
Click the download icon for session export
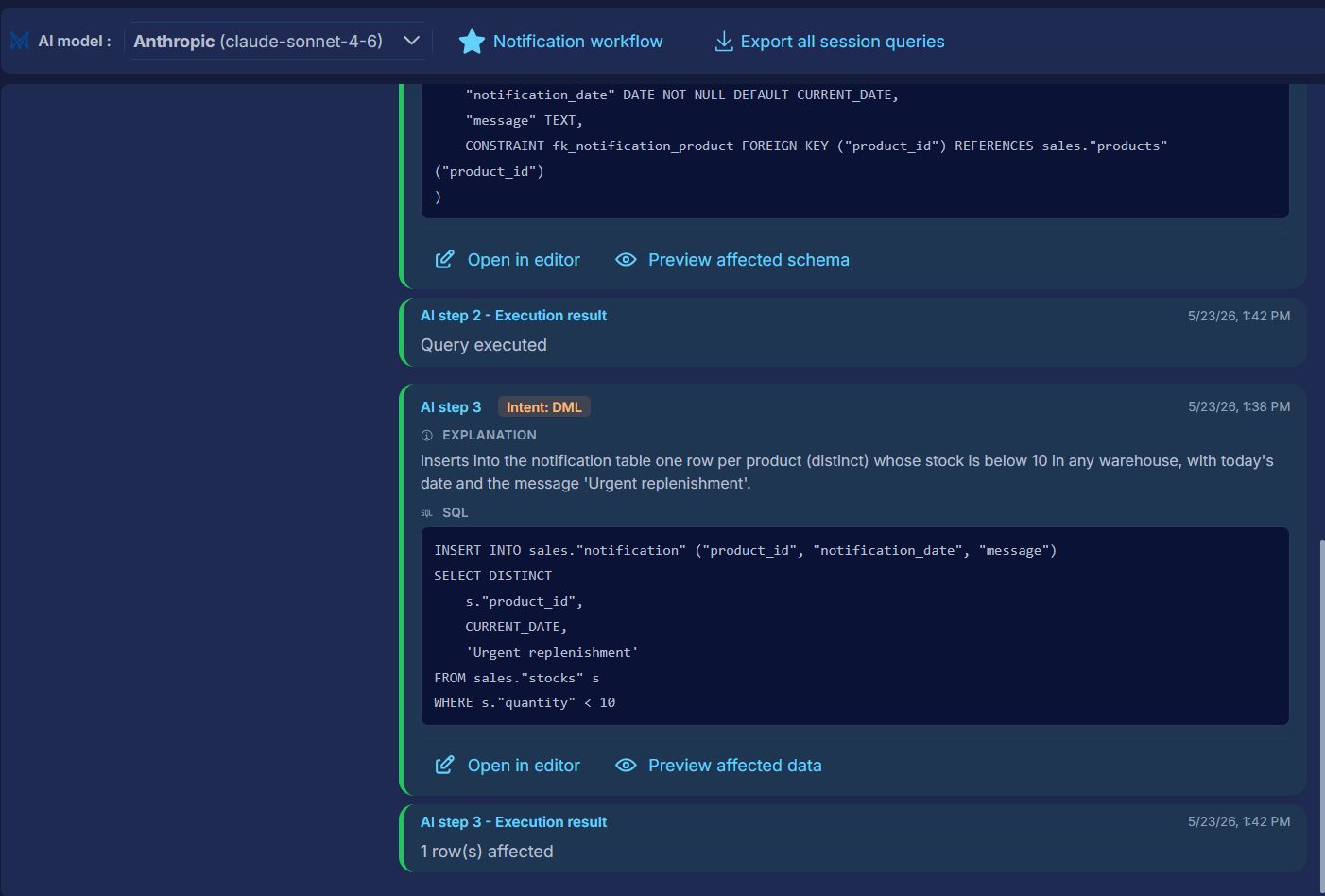coord(724,42)
